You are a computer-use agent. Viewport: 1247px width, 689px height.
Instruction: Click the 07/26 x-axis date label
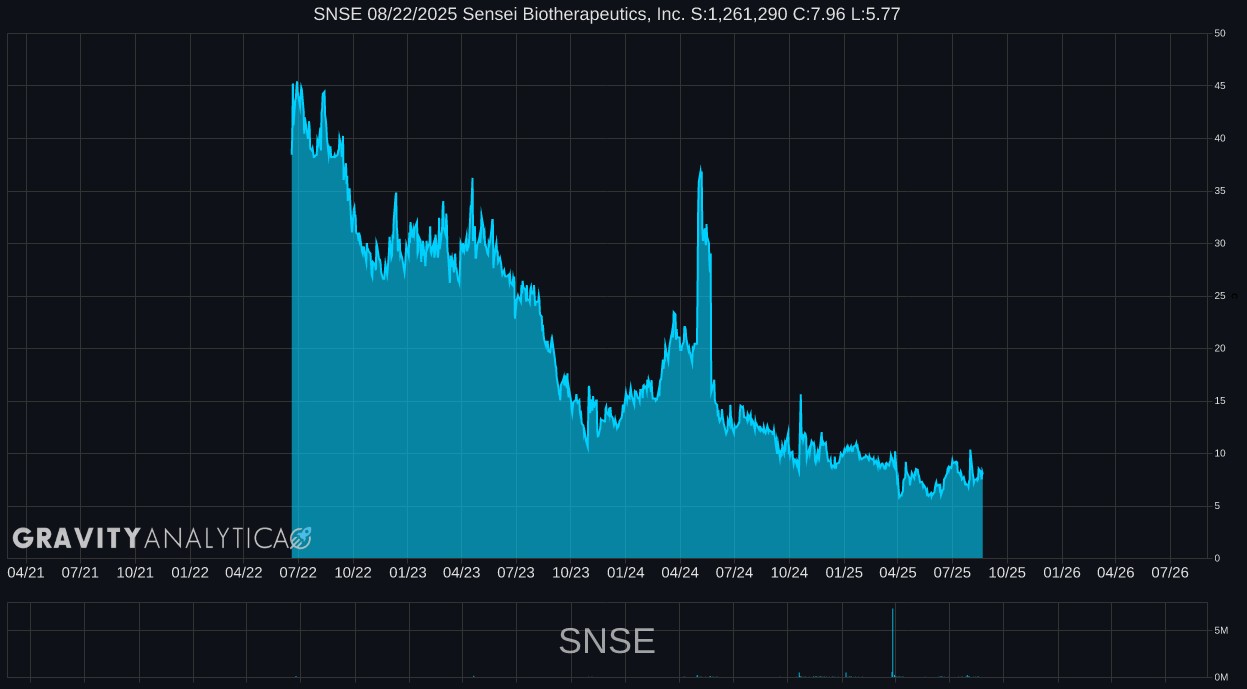[1170, 573]
